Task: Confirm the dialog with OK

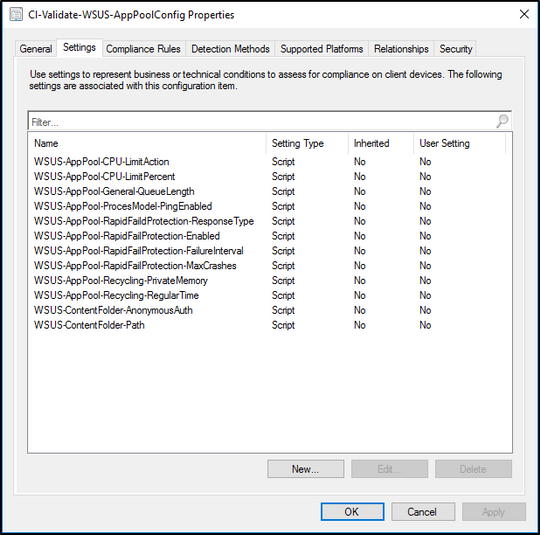Action: (x=352, y=512)
